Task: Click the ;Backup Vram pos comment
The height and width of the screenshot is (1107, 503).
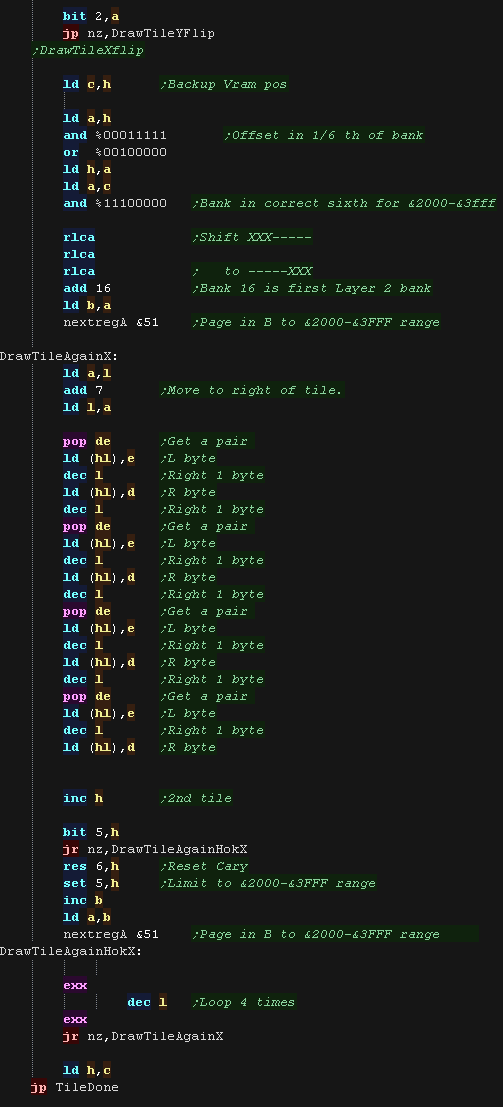Action: 224,85
